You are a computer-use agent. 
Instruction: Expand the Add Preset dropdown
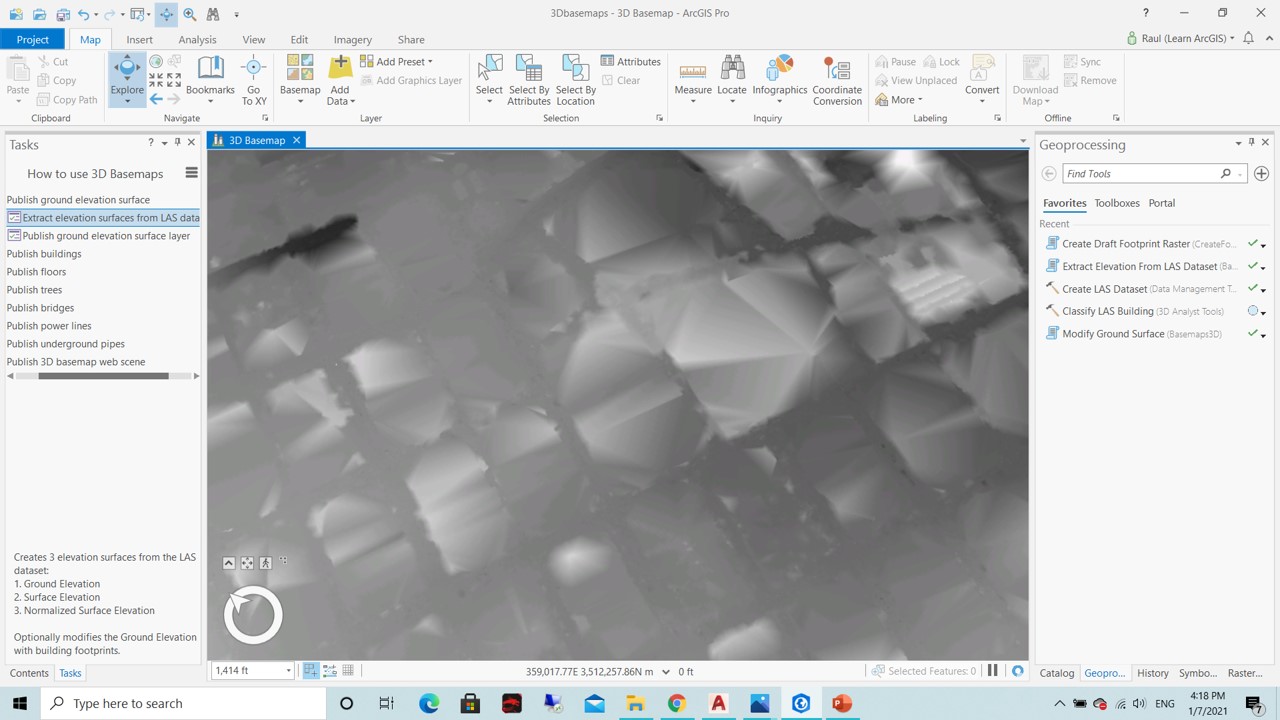[x=429, y=61]
